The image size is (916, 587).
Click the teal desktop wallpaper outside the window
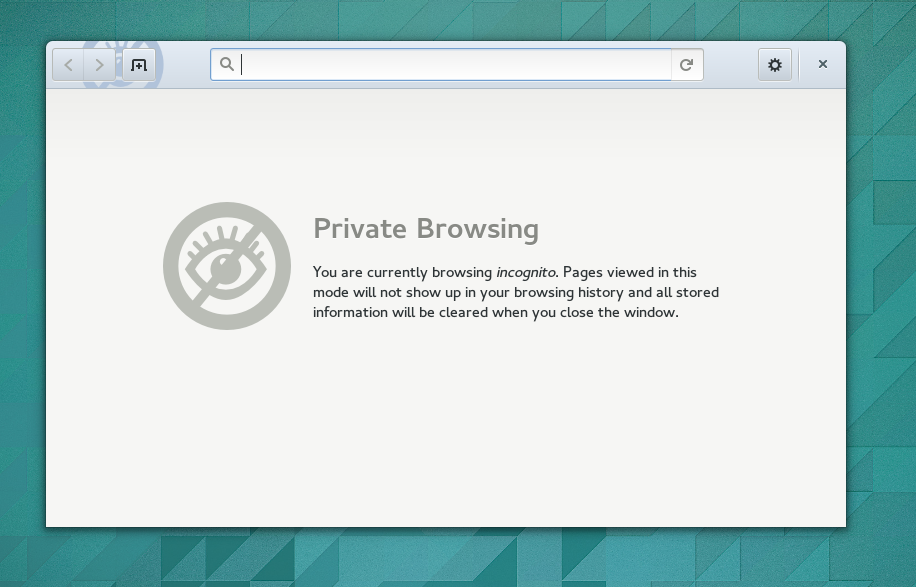881,292
